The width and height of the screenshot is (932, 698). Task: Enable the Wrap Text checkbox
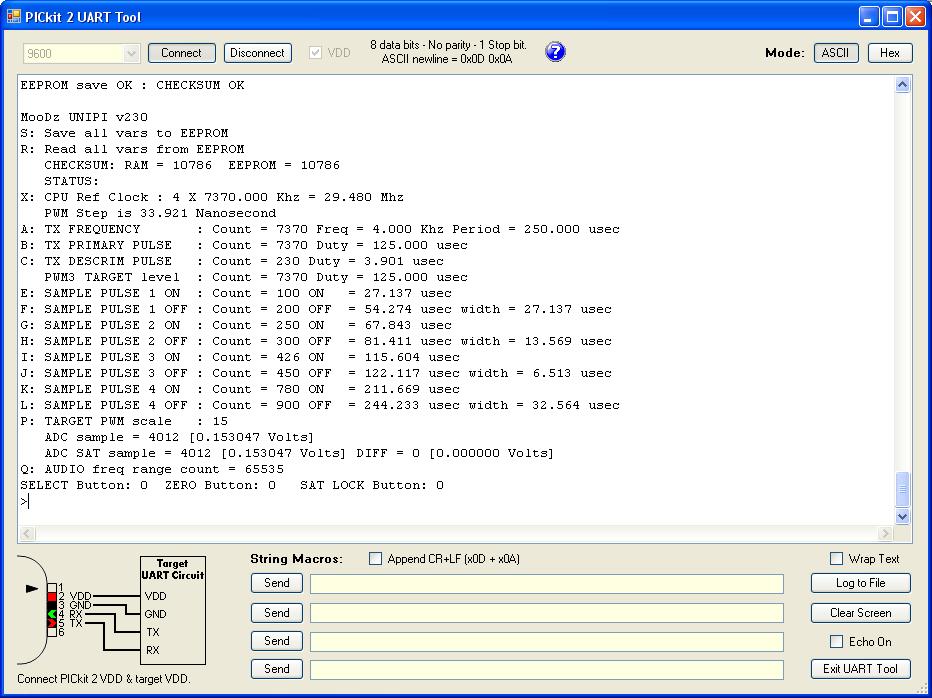pyautogui.click(x=837, y=559)
